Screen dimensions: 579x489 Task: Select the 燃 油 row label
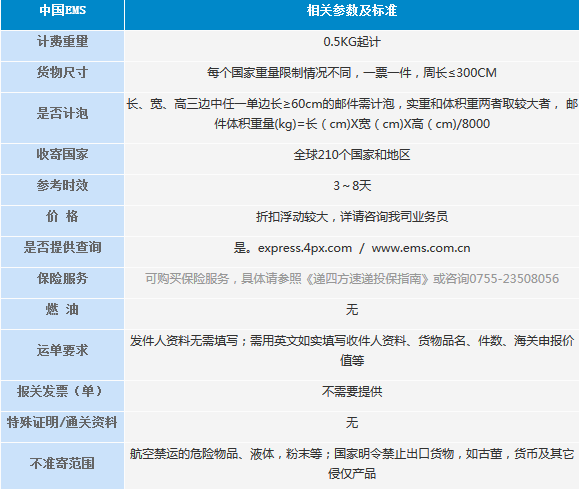coord(62,310)
